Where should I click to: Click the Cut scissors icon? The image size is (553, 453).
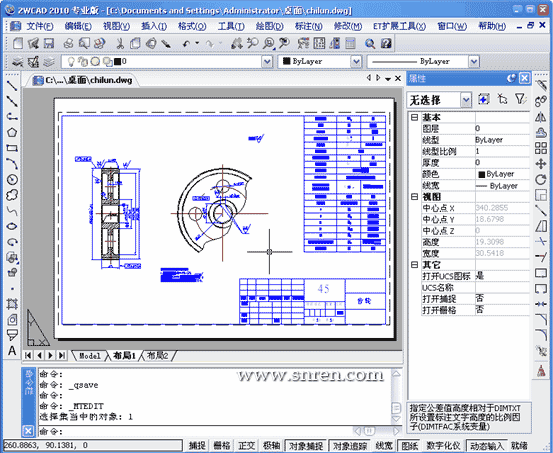point(120,43)
